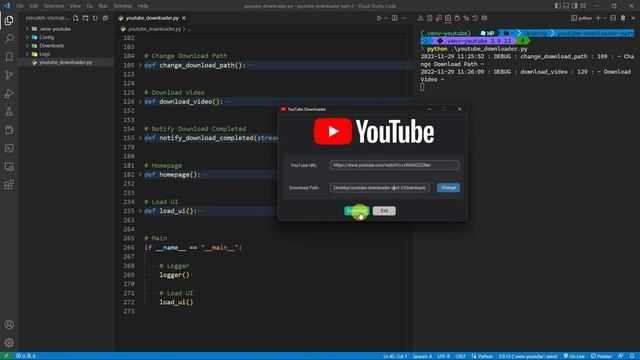Open the Run and Debug view

tap(9, 93)
